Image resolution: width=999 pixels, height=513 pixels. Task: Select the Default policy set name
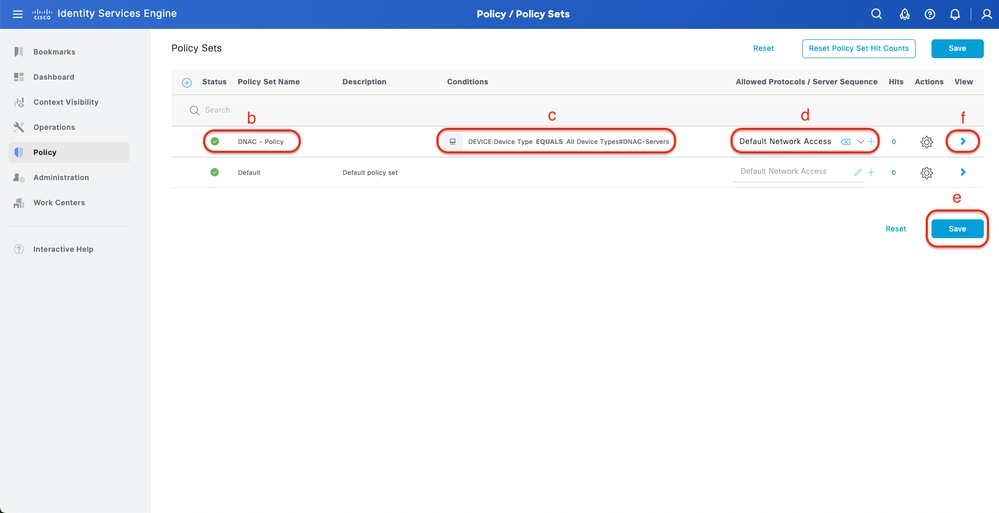tap(249, 173)
